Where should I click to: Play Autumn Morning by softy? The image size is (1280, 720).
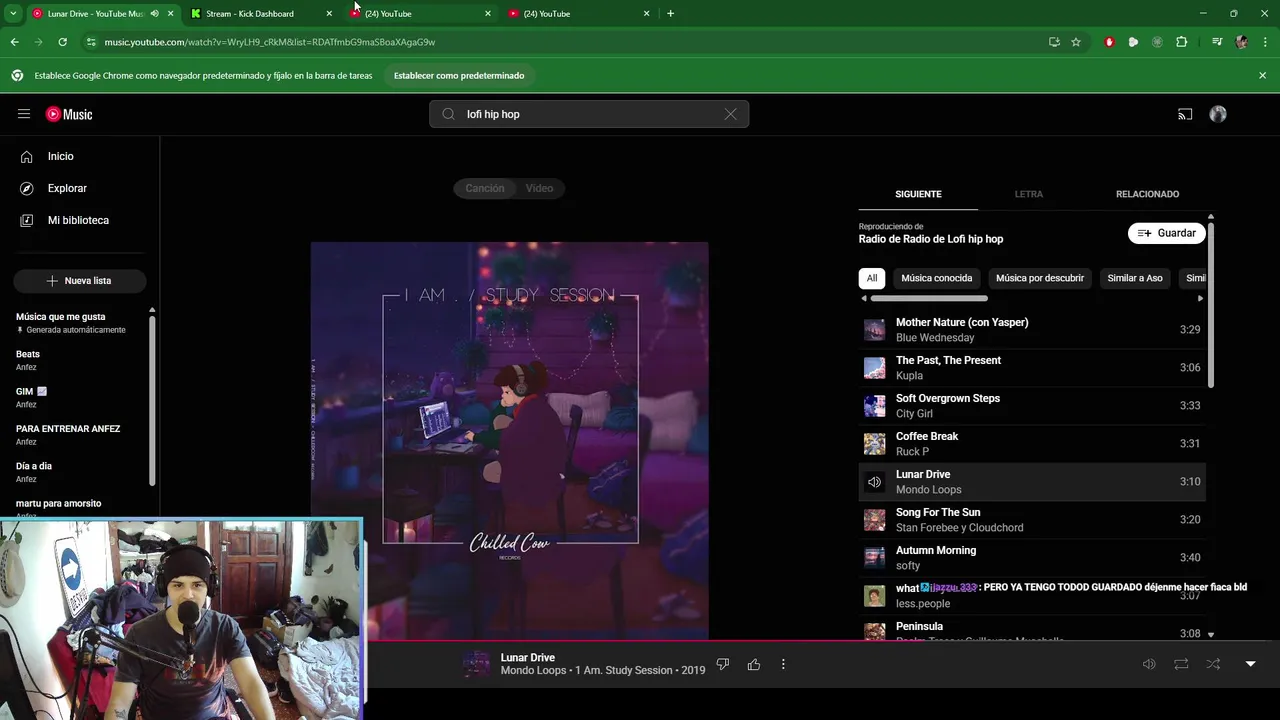point(1032,558)
